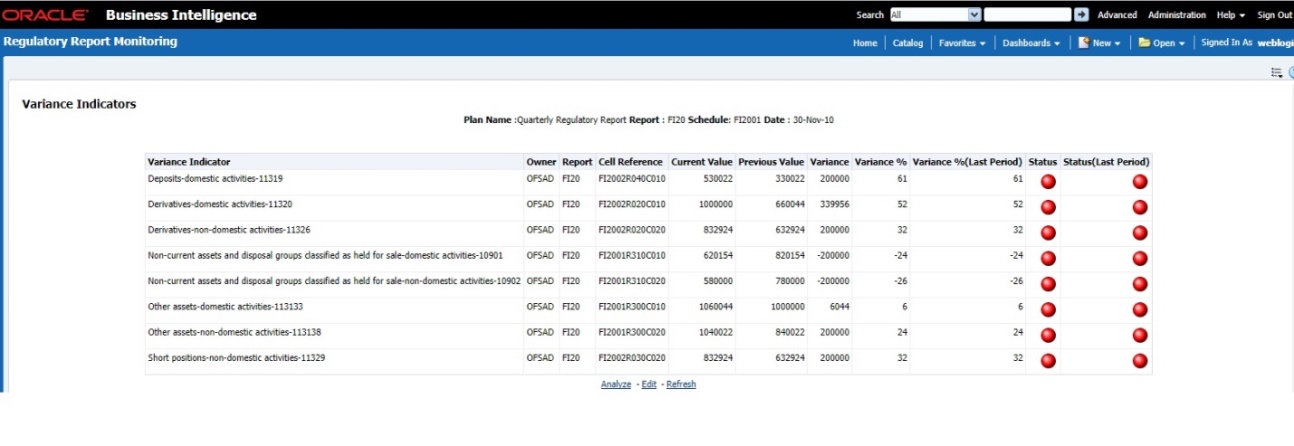Click the New document icon
The width and height of the screenshot is (1294, 446).
(x=1083, y=43)
